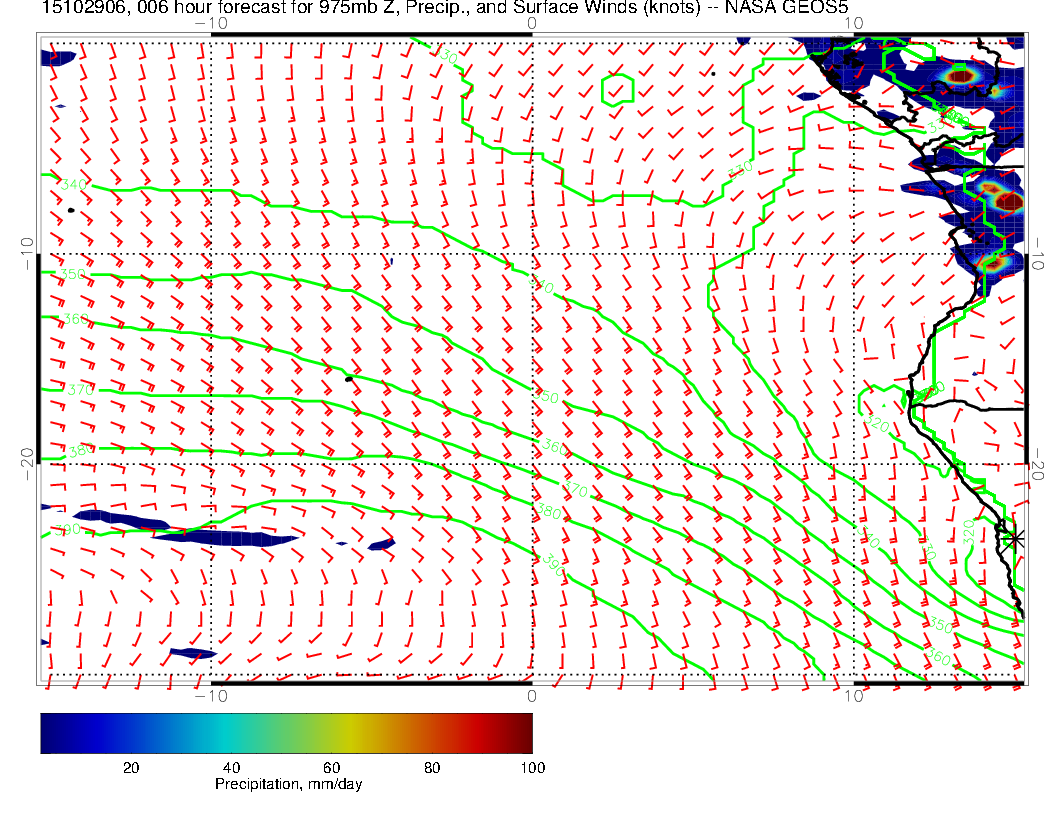Click the -20 latitude label on the left axis

point(27,456)
